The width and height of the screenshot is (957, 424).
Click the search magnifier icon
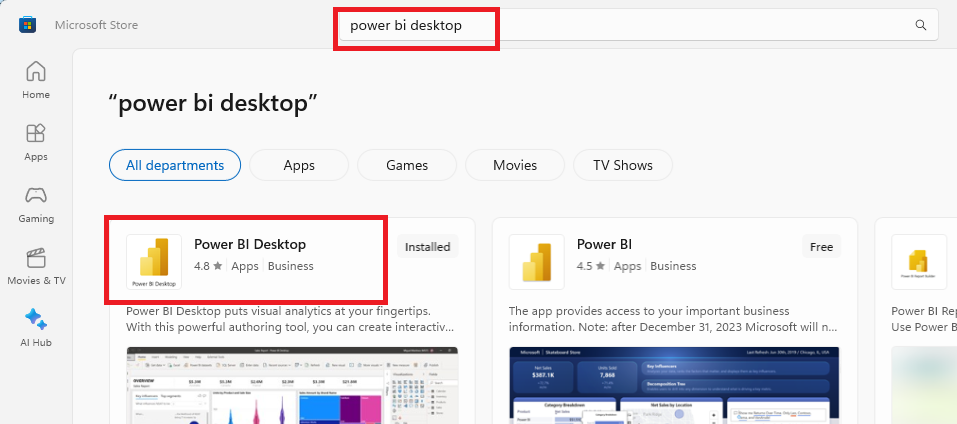click(921, 25)
